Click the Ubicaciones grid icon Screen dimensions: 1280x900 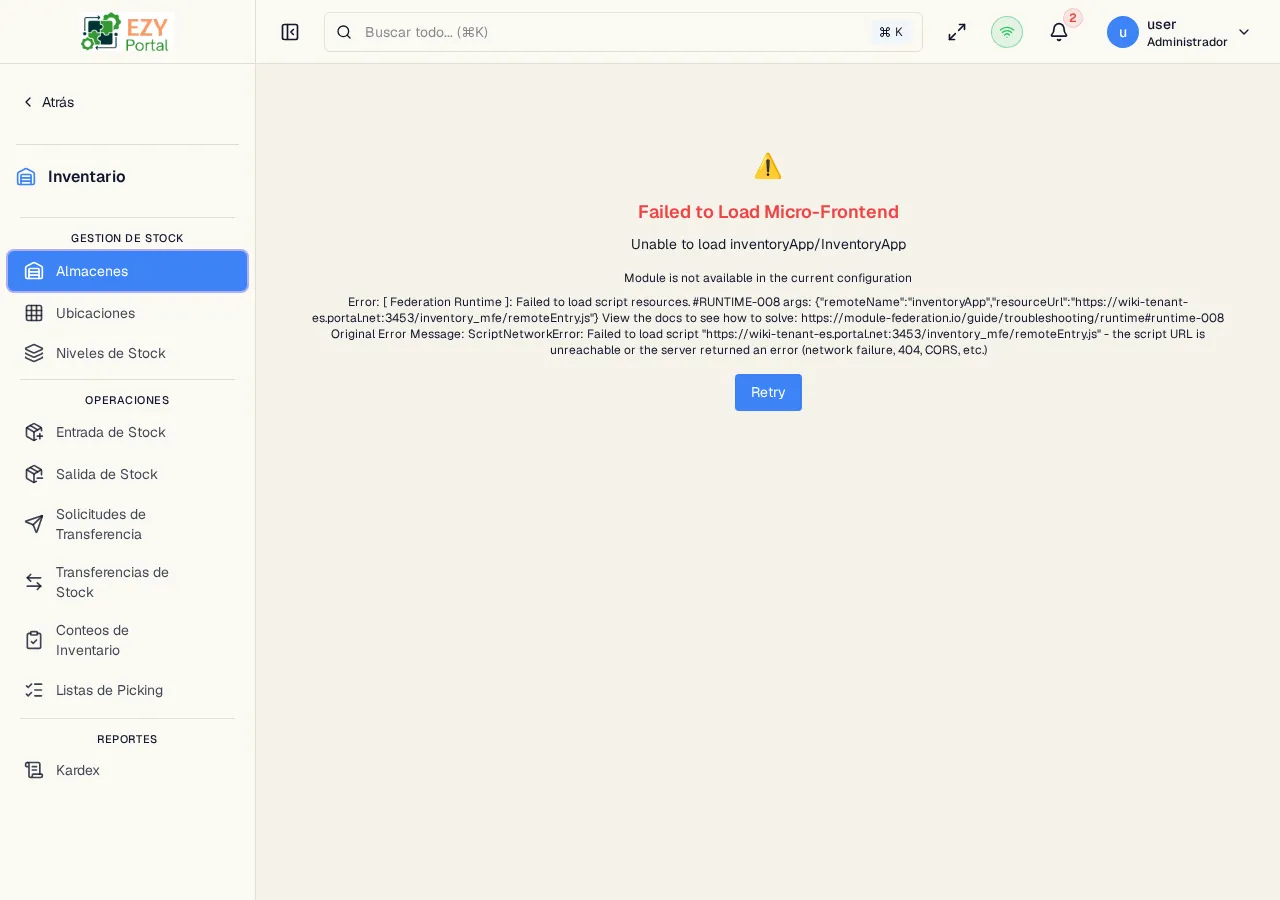point(34,313)
